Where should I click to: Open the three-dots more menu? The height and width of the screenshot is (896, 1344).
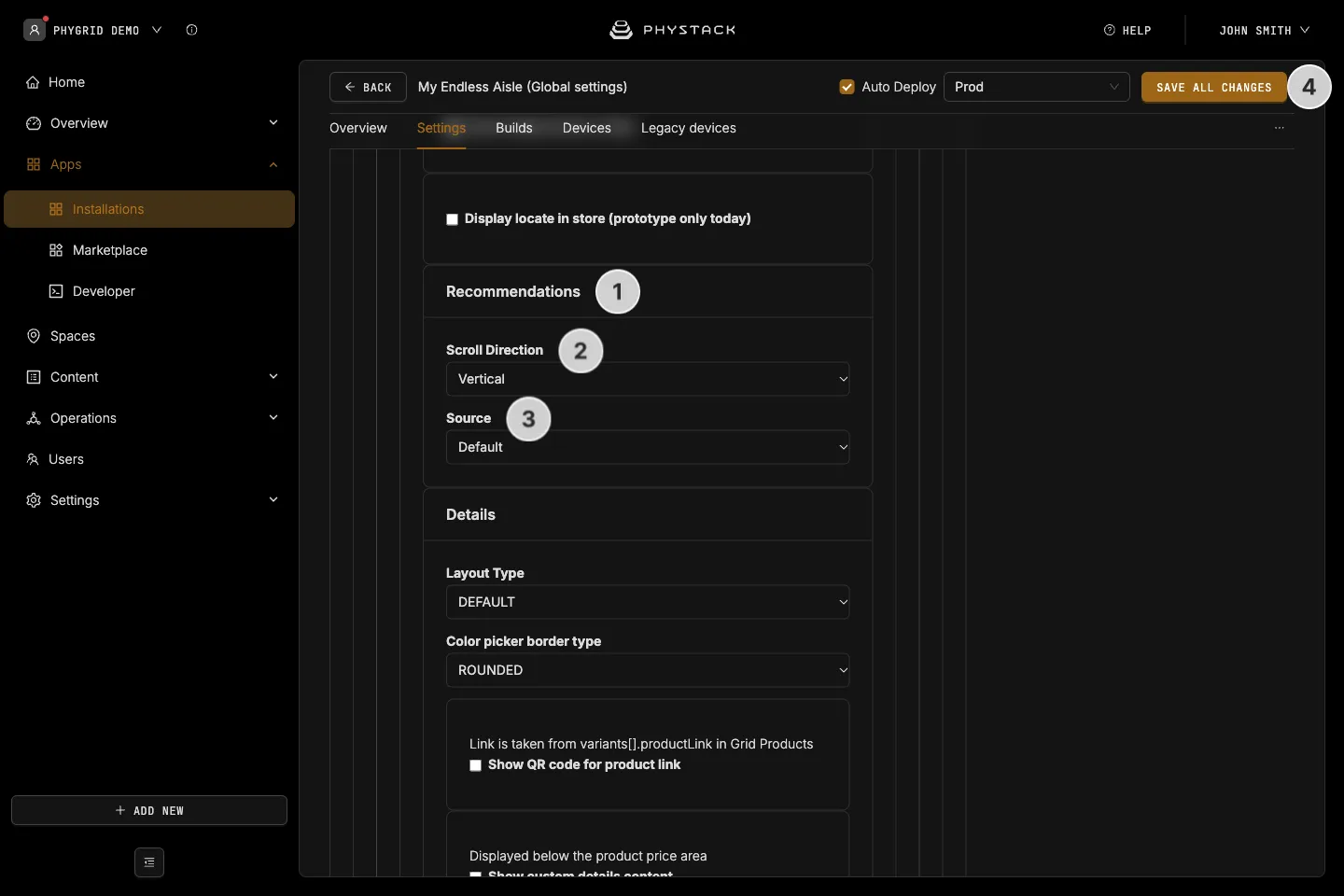1280,128
